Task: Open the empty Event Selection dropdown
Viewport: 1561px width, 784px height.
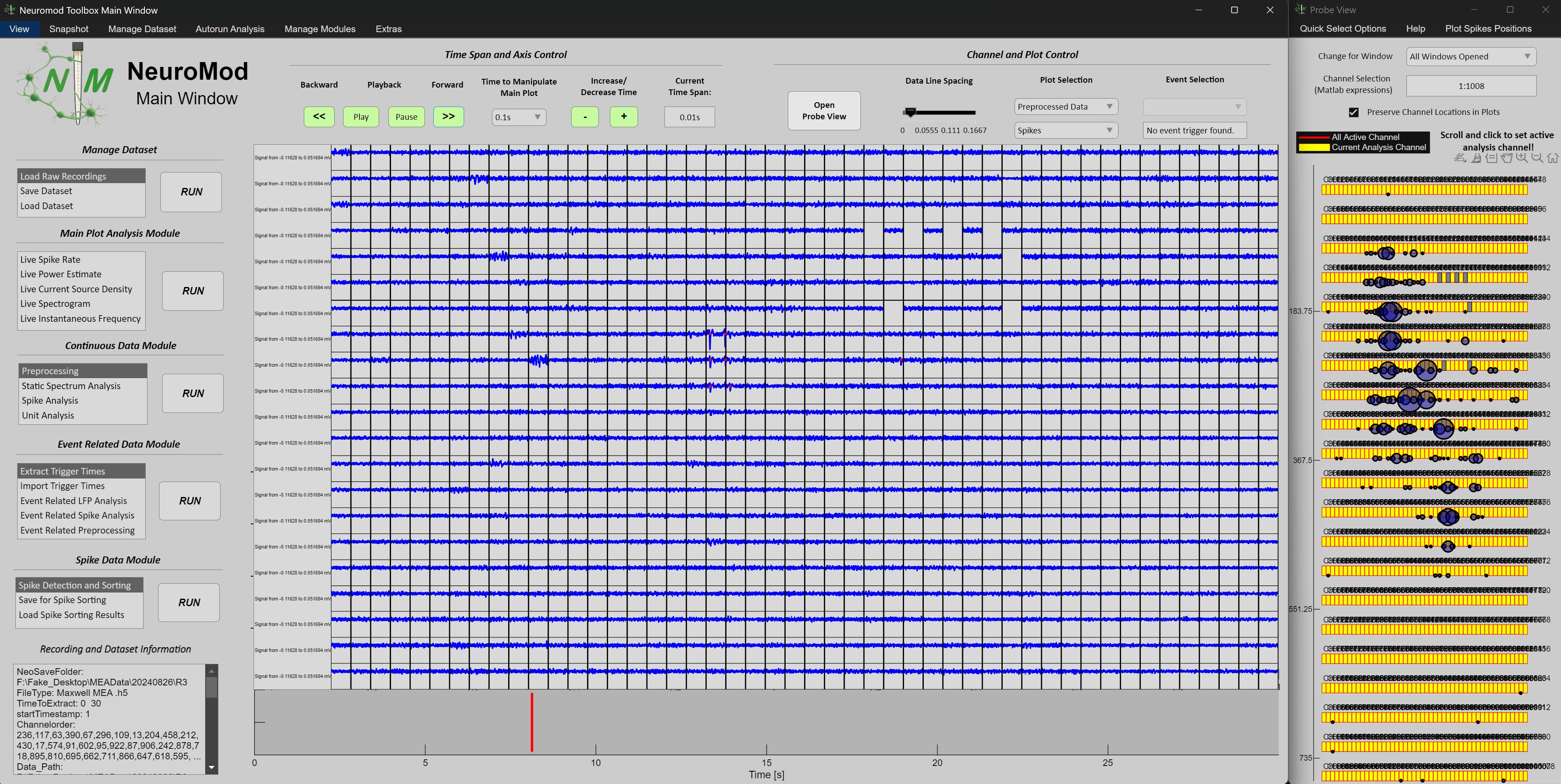Action: 1194,107
